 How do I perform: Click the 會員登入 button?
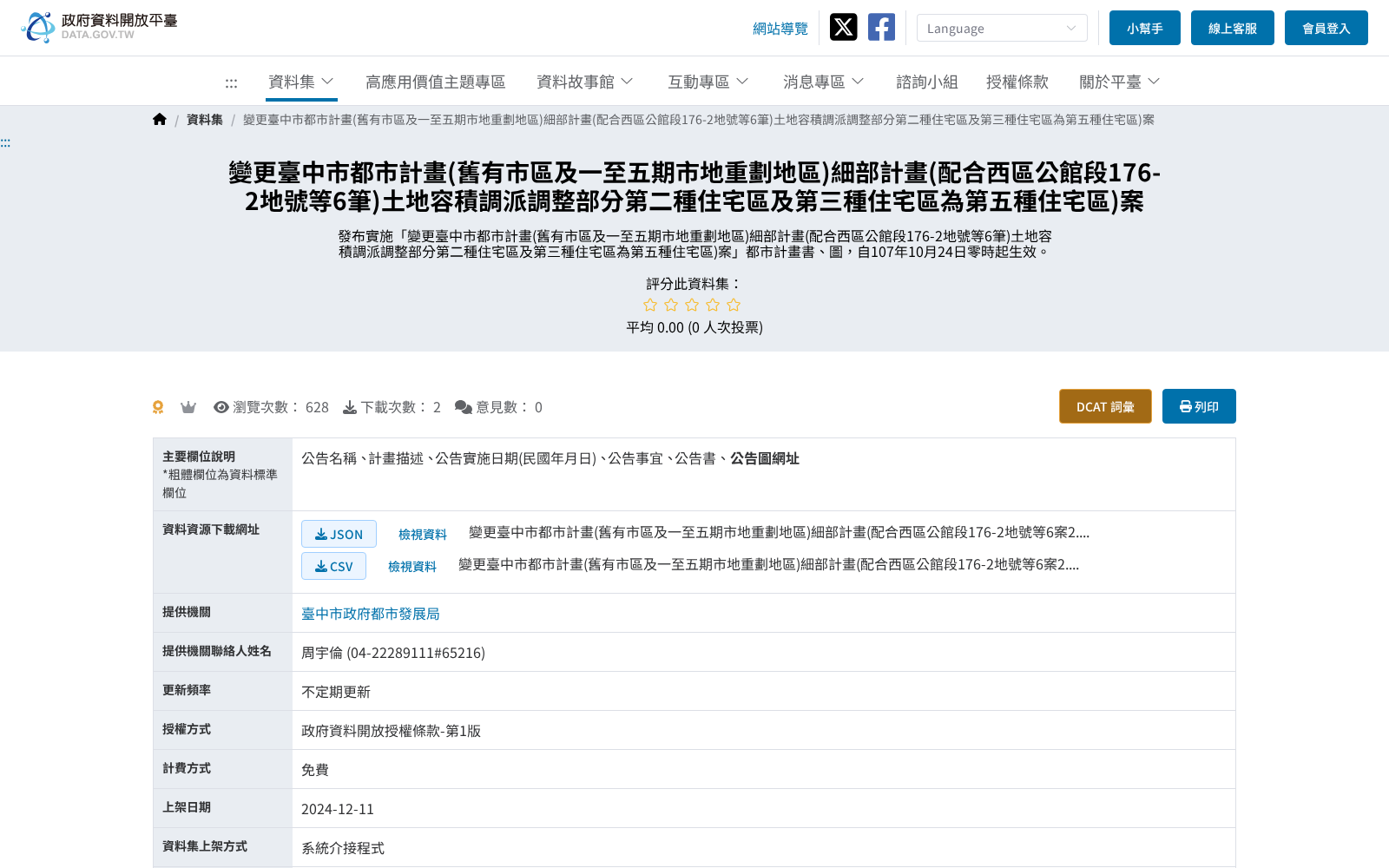point(1326,28)
